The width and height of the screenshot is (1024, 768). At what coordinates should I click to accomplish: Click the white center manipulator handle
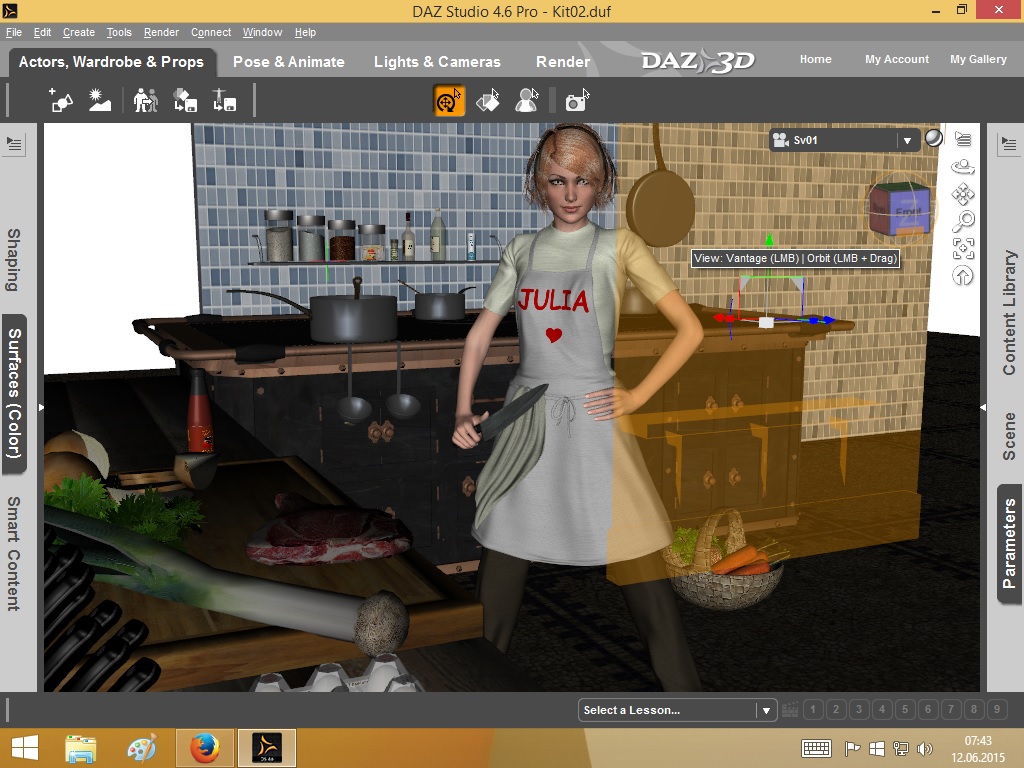coord(766,322)
